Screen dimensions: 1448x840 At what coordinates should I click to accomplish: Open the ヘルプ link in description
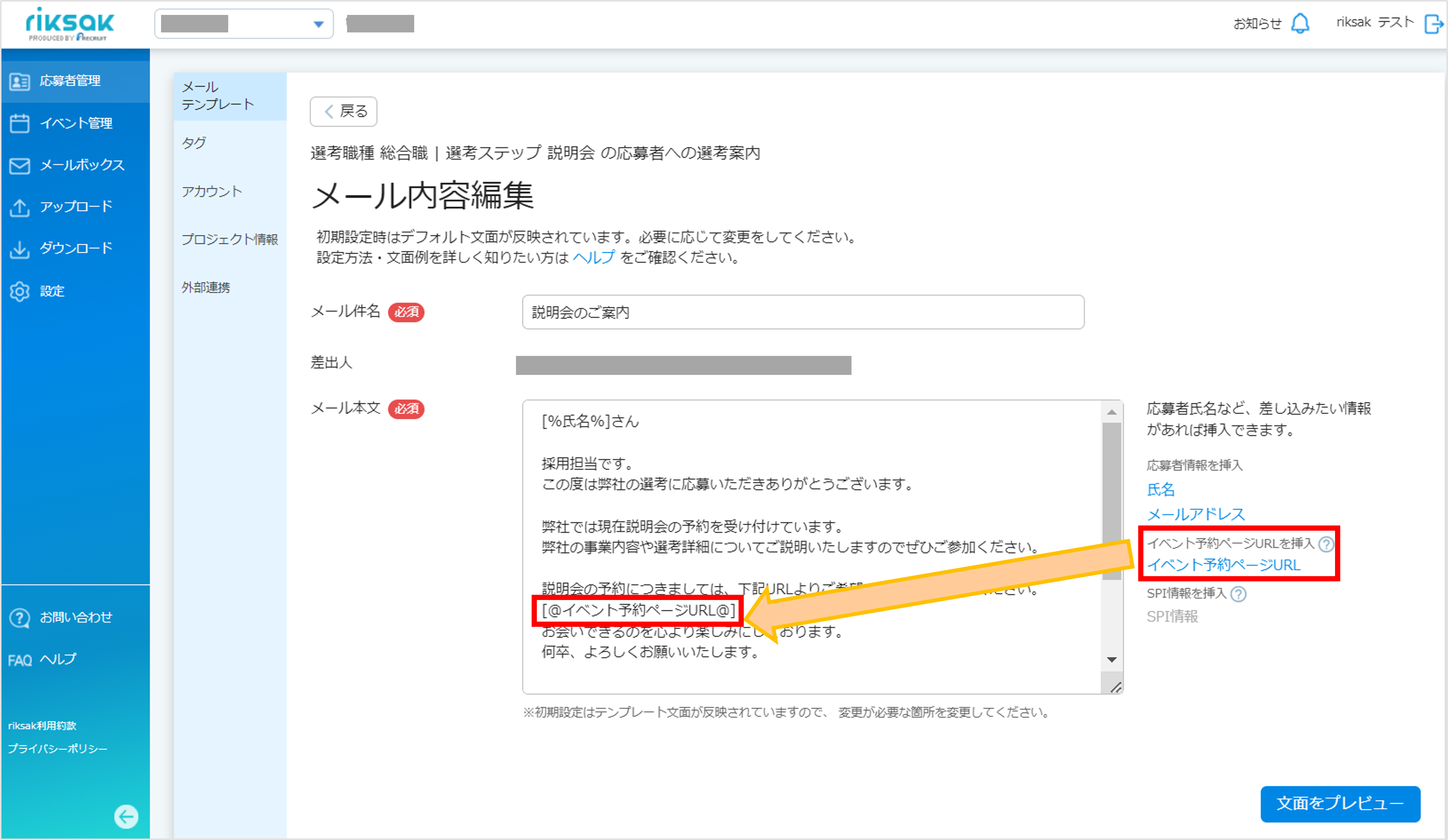(594, 258)
